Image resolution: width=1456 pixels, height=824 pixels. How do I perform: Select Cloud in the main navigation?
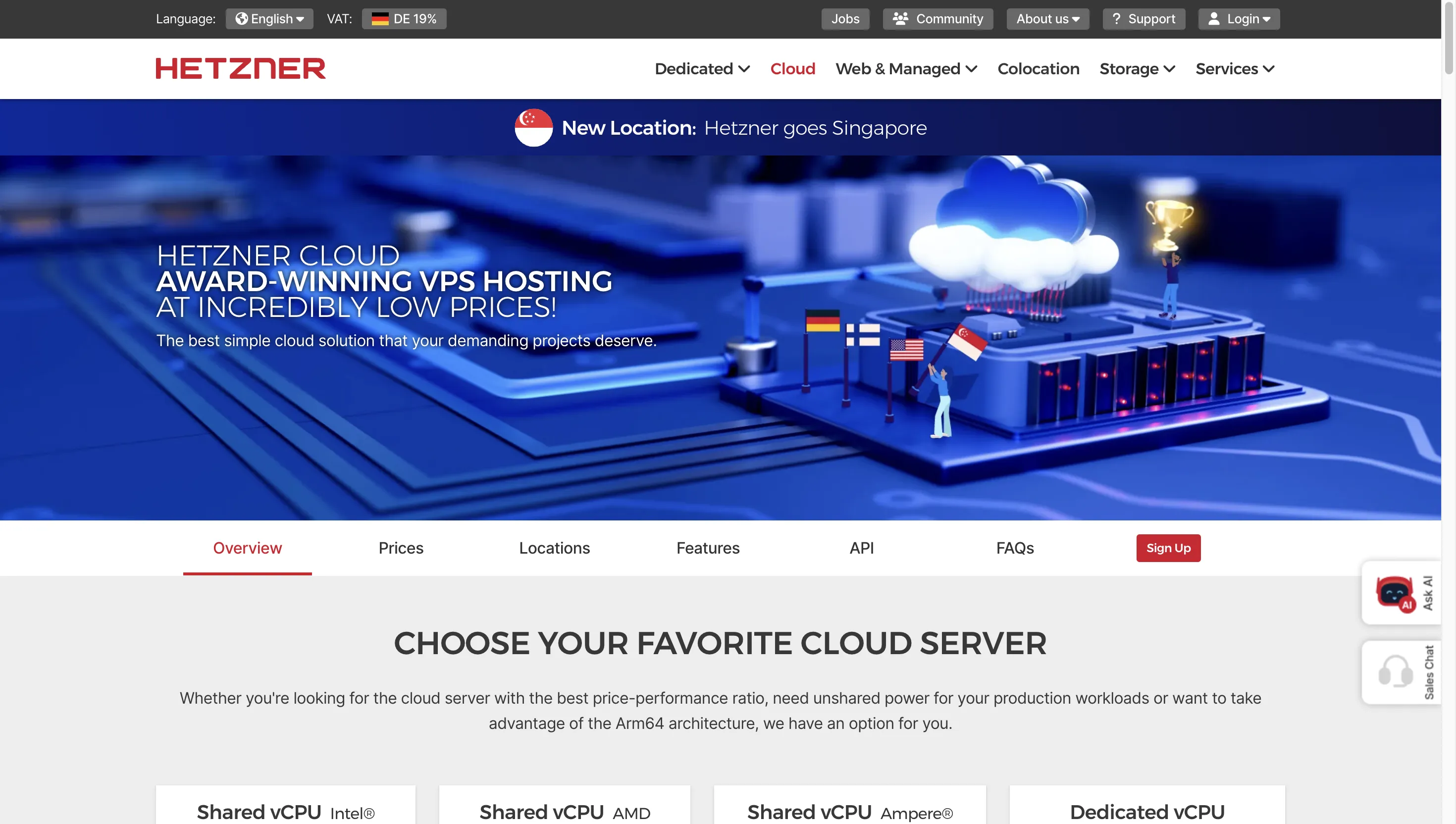(792, 68)
